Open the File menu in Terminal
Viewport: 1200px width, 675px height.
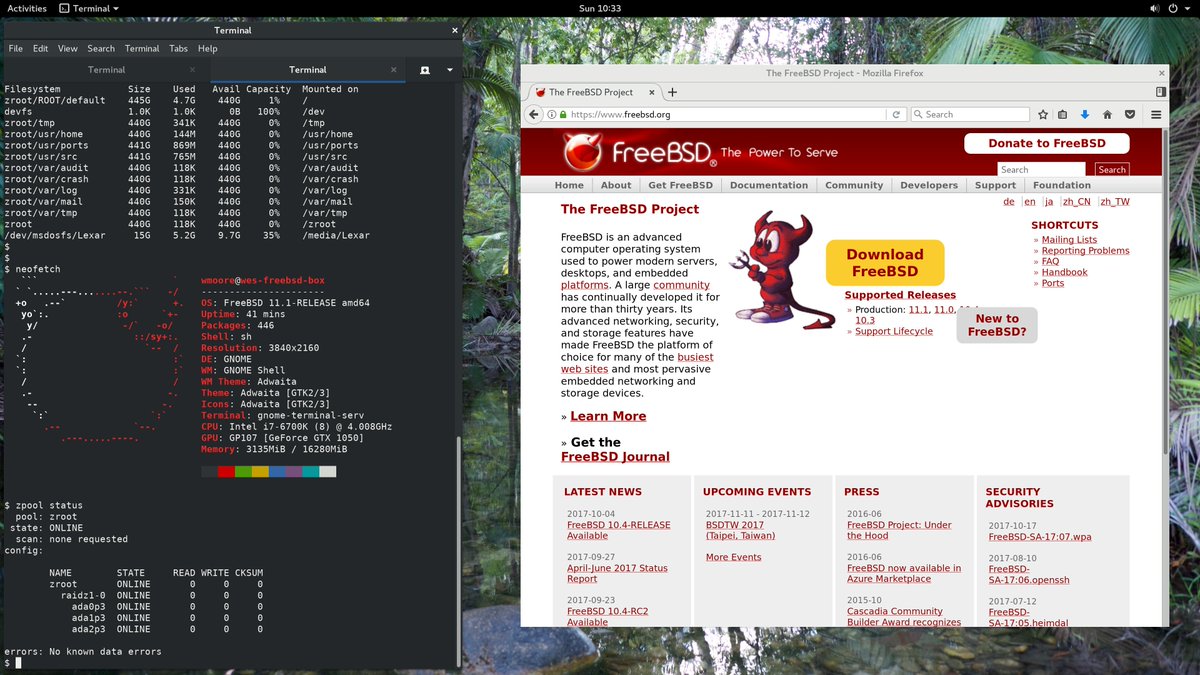15,48
